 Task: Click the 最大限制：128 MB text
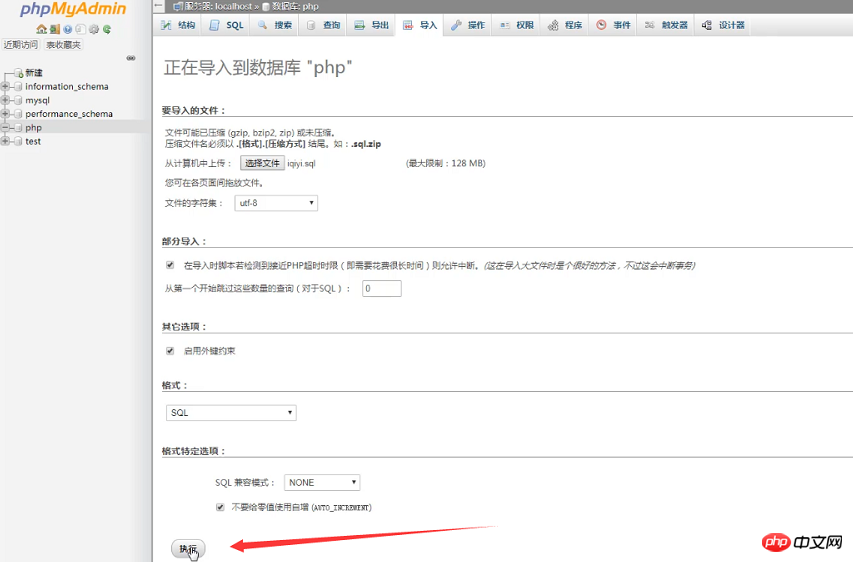[x=446, y=163]
